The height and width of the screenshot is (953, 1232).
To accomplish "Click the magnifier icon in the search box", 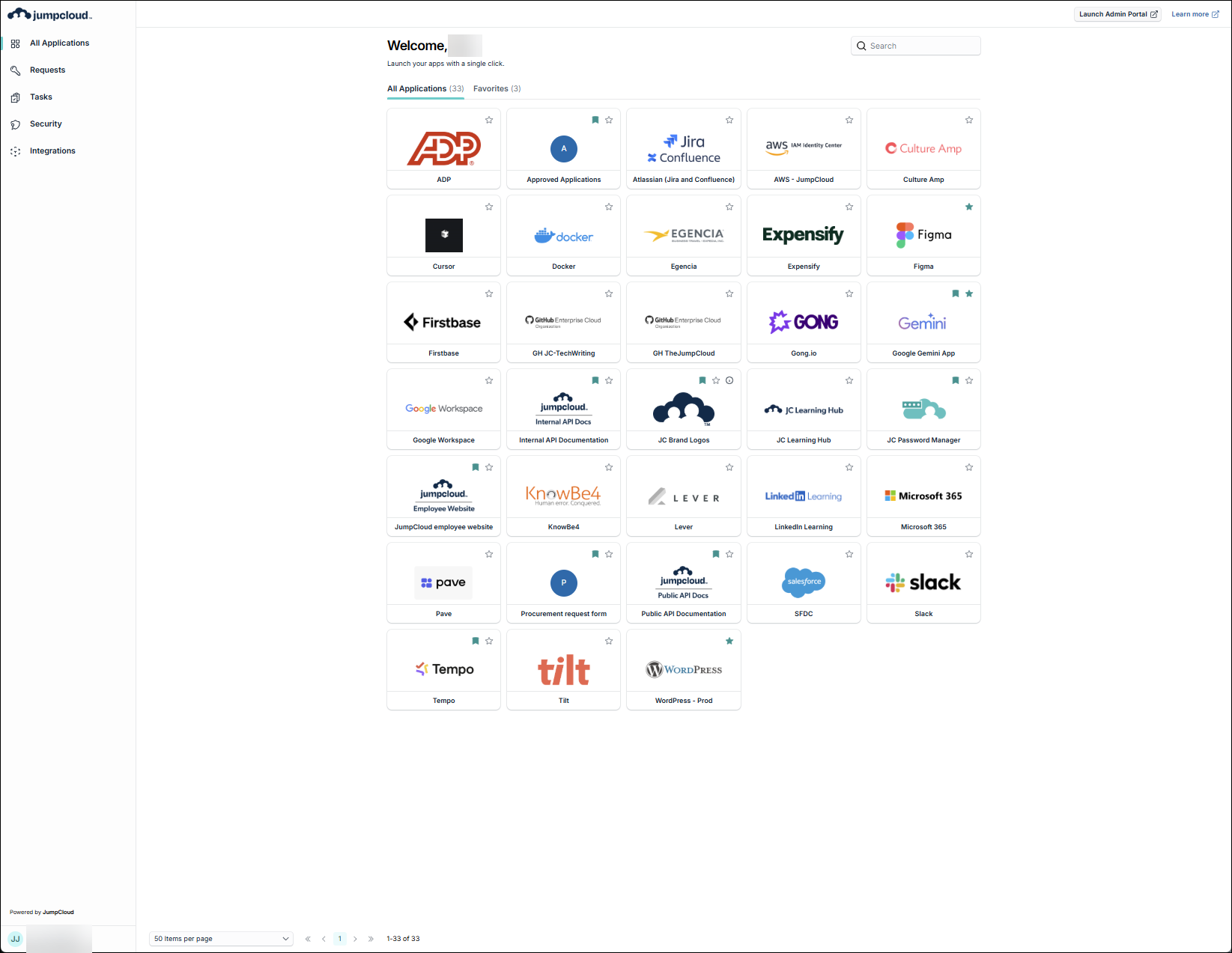I will [861, 46].
